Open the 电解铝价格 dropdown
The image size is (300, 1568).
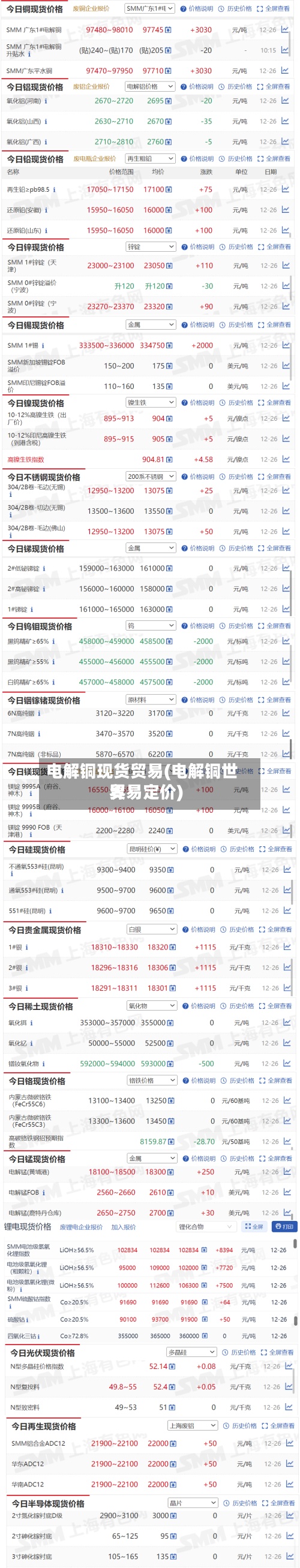[x=150, y=86]
